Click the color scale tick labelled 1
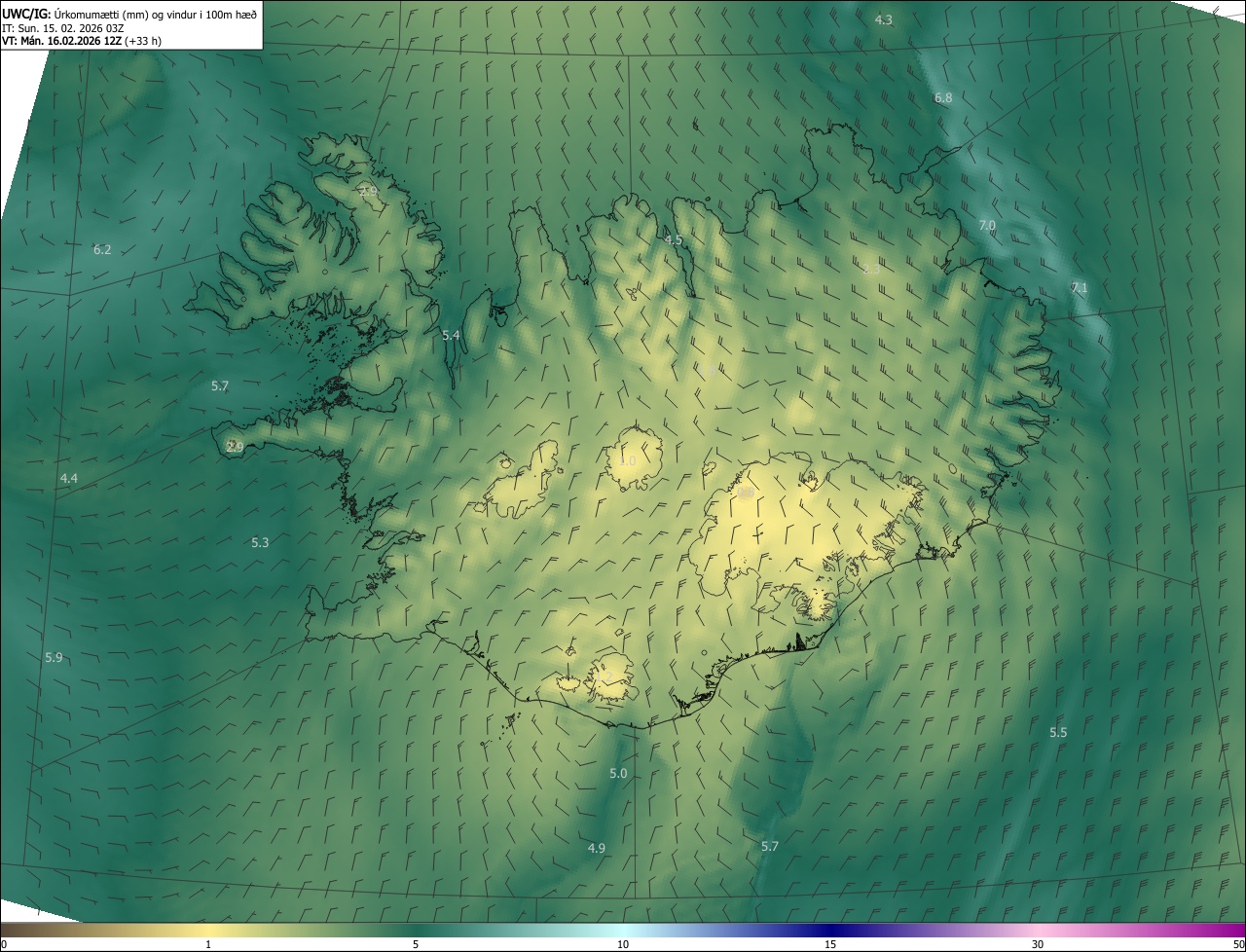Image resolution: width=1246 pixels, height=952 pixels. pyautogui.click(x=208, y=944)
